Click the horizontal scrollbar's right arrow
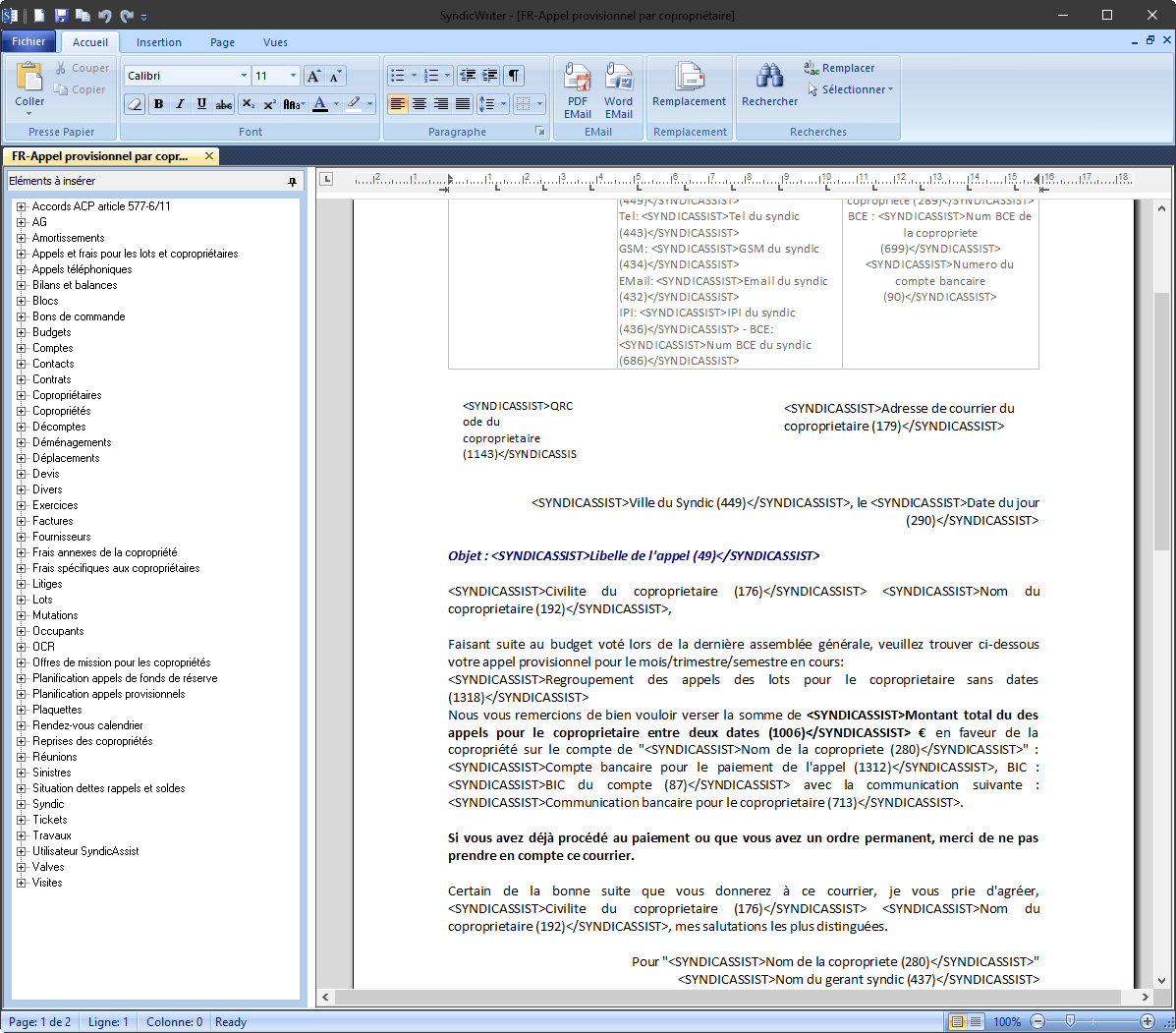Viewport: 1176px width, 1033px height. pyautogui.click(x=1146, y=997)
